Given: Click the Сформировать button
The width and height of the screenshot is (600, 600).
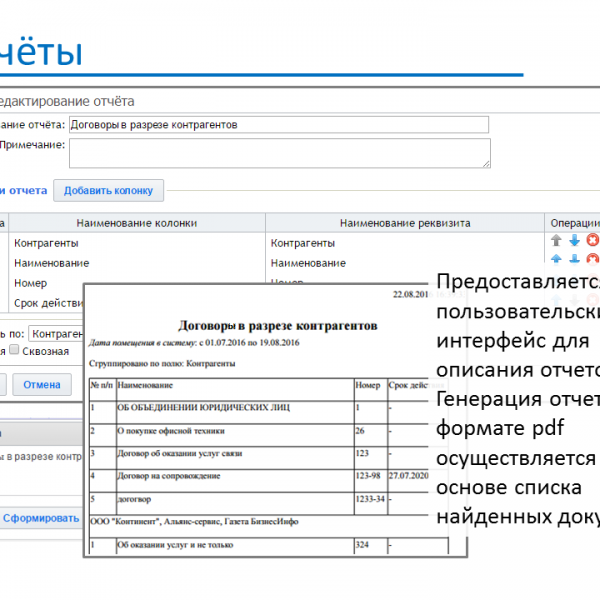Looking at the screenshot, I should pos(40,518).
